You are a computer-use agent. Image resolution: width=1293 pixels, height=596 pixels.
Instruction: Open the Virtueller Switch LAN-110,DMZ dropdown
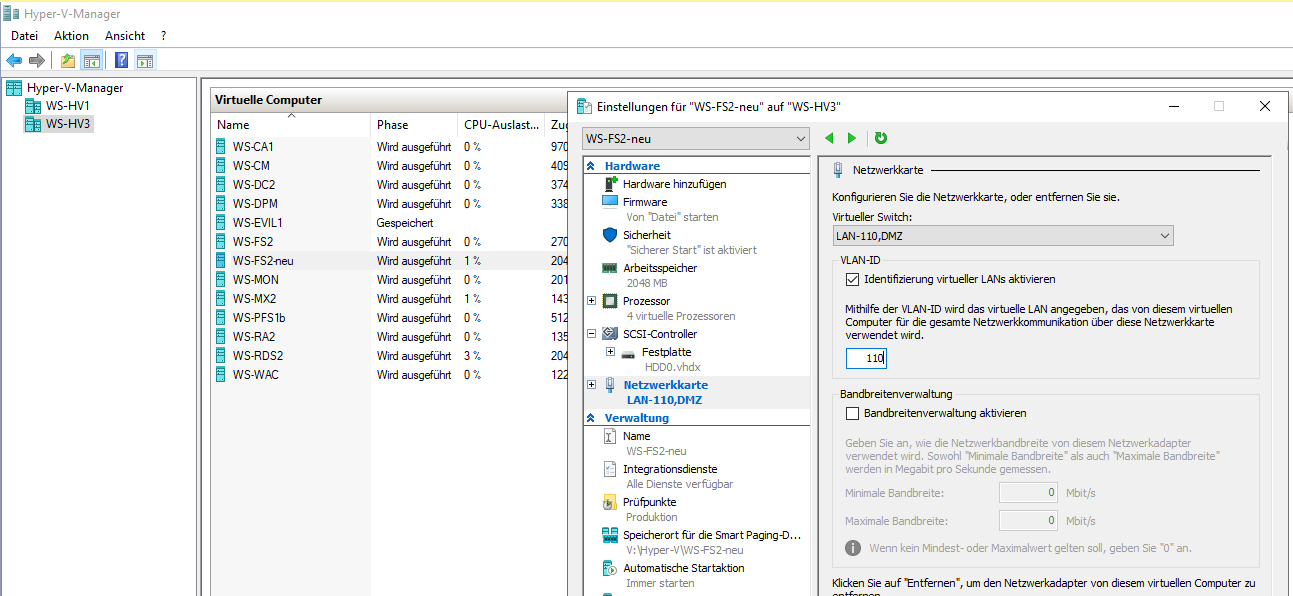tap(1003, 236)
